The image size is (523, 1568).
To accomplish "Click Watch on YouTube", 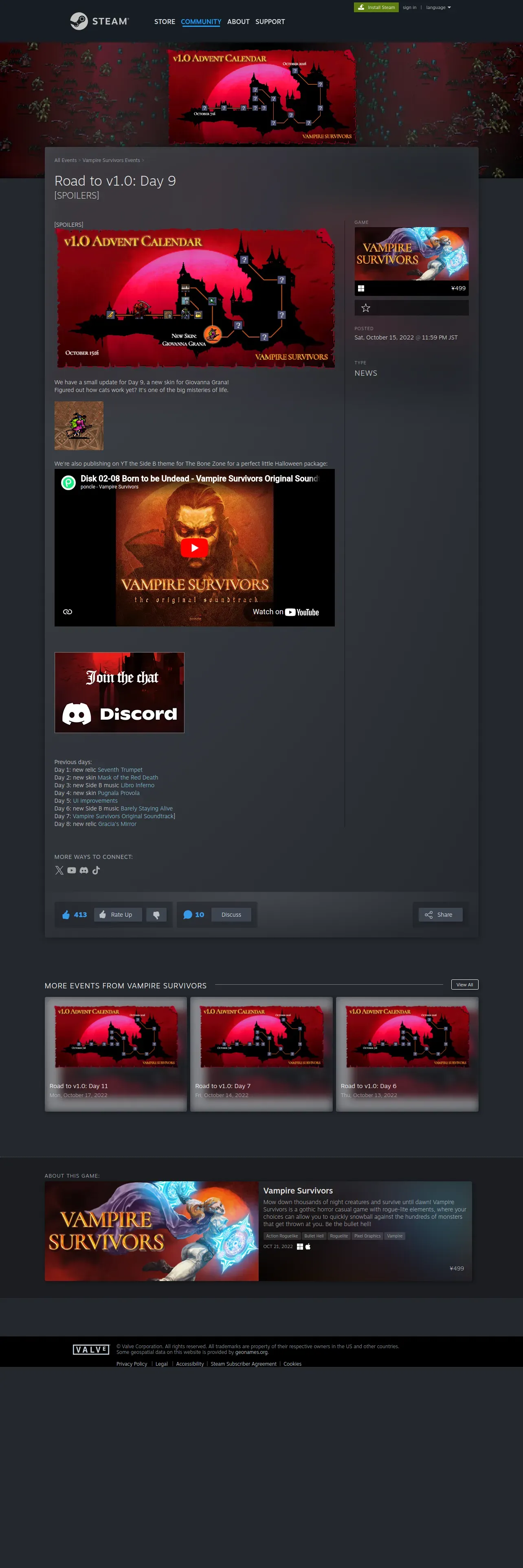I will (286, 612).
